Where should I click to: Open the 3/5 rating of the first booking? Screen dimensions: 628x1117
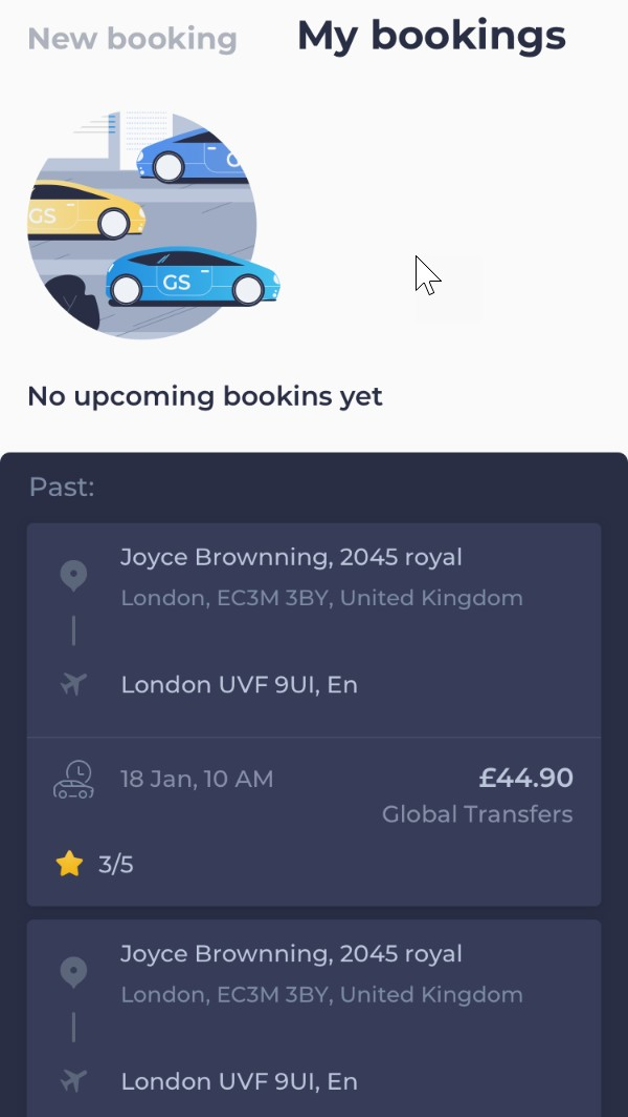(115, 865)
